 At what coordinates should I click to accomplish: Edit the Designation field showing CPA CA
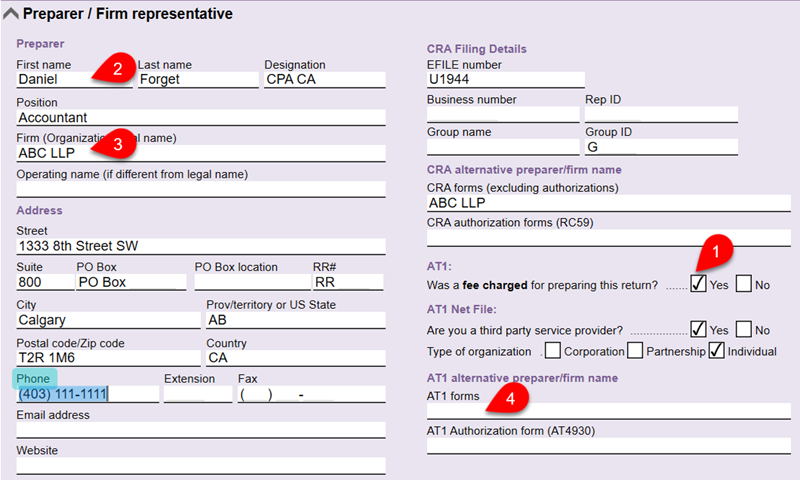click(x=324, y=80)
